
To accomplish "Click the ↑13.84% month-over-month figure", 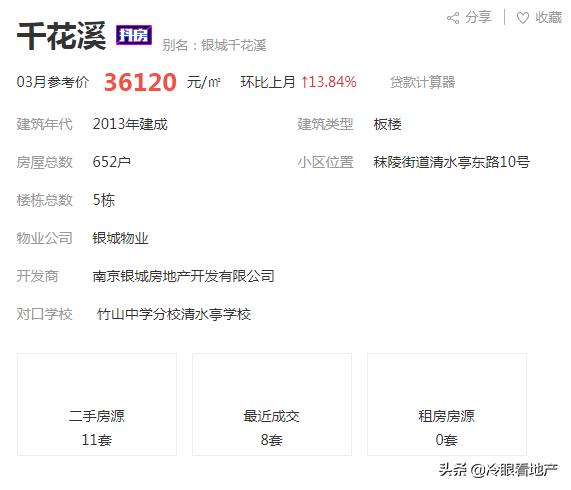I will 329,82.
